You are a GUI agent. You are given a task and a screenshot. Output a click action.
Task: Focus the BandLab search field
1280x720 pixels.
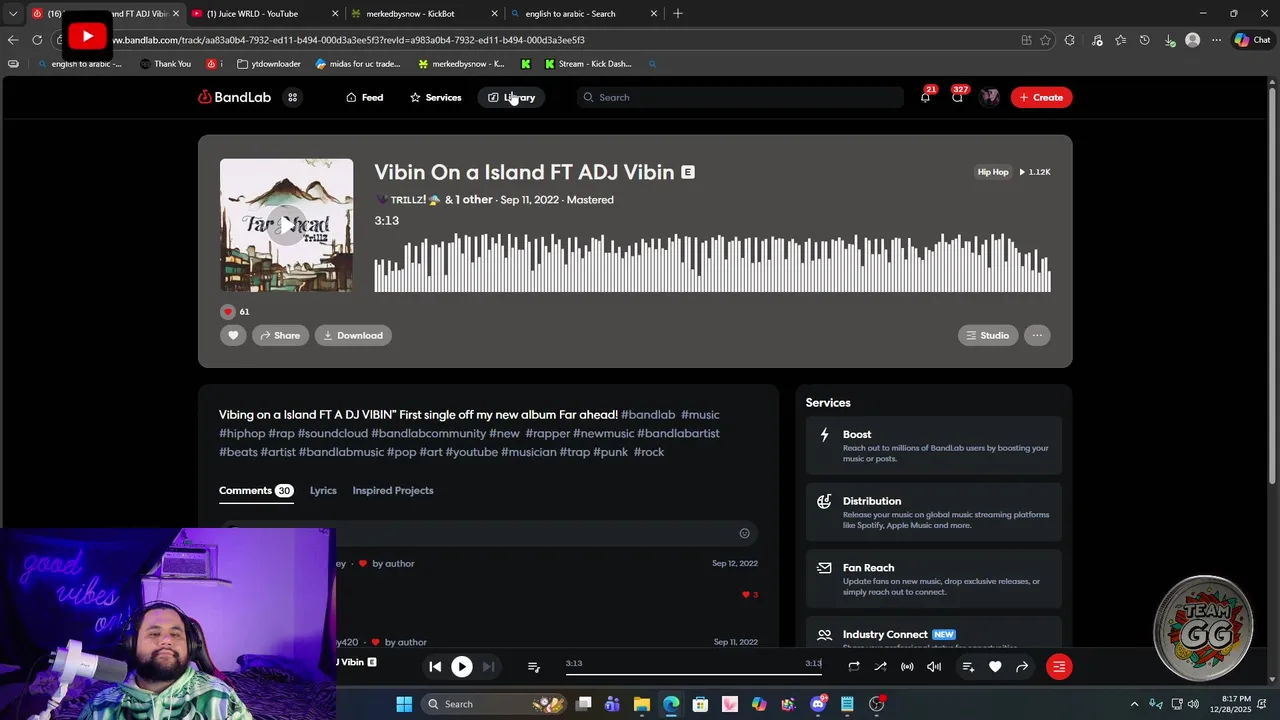(x=740, y=97)
